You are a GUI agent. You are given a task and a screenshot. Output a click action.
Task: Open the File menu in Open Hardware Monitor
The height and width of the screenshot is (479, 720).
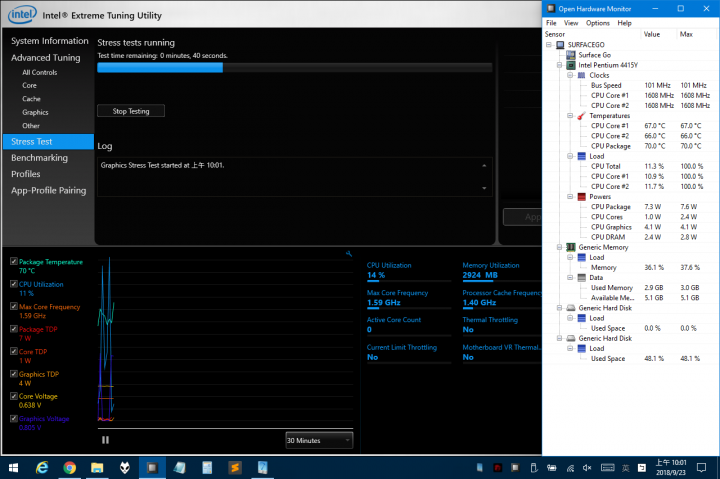(x=551, y=23)
